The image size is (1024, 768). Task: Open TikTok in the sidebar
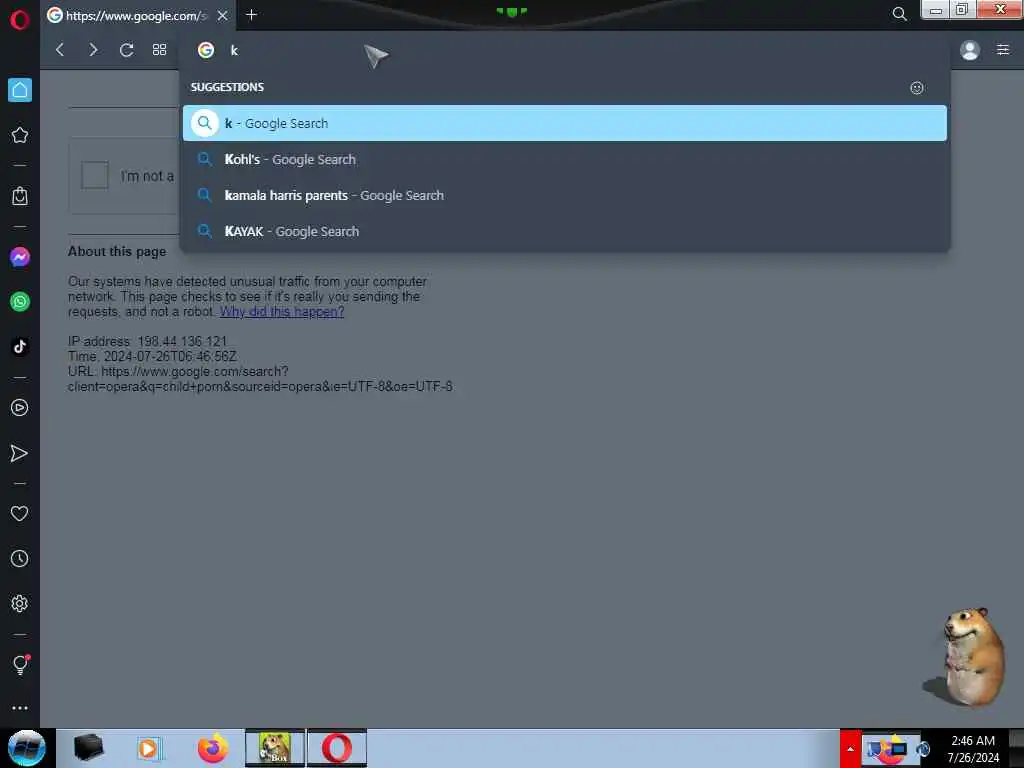coord(20,346)
